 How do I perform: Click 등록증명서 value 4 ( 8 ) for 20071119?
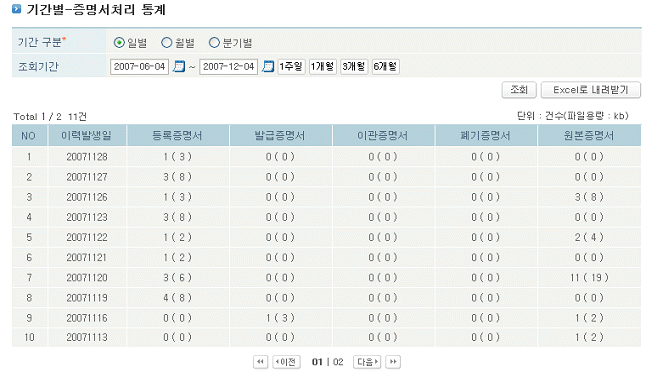coord(178,298)
